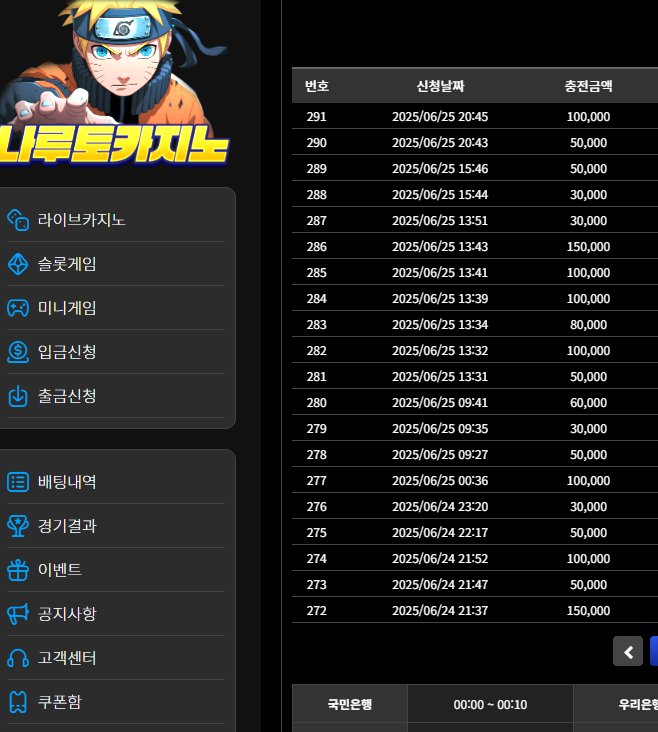The width and height of the screenshot is (658, 732).
Task: Click date 2025/06/25 09:35
Action: (440, 429)
